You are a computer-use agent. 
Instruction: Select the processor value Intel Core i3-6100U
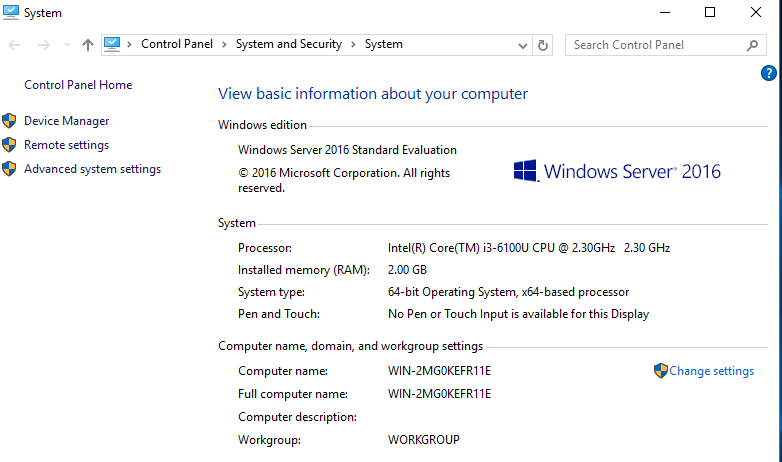pos(529,248)
